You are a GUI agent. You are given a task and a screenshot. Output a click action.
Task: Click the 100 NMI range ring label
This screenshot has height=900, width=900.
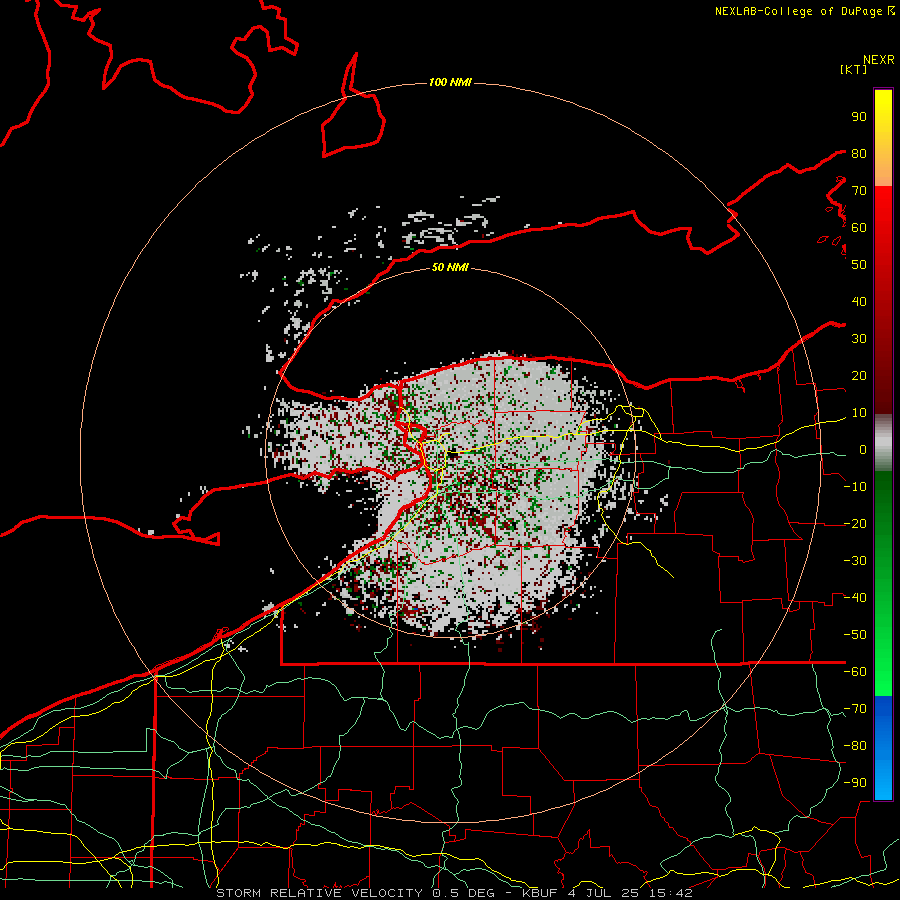pyautogui.click(x=450, y=83)
